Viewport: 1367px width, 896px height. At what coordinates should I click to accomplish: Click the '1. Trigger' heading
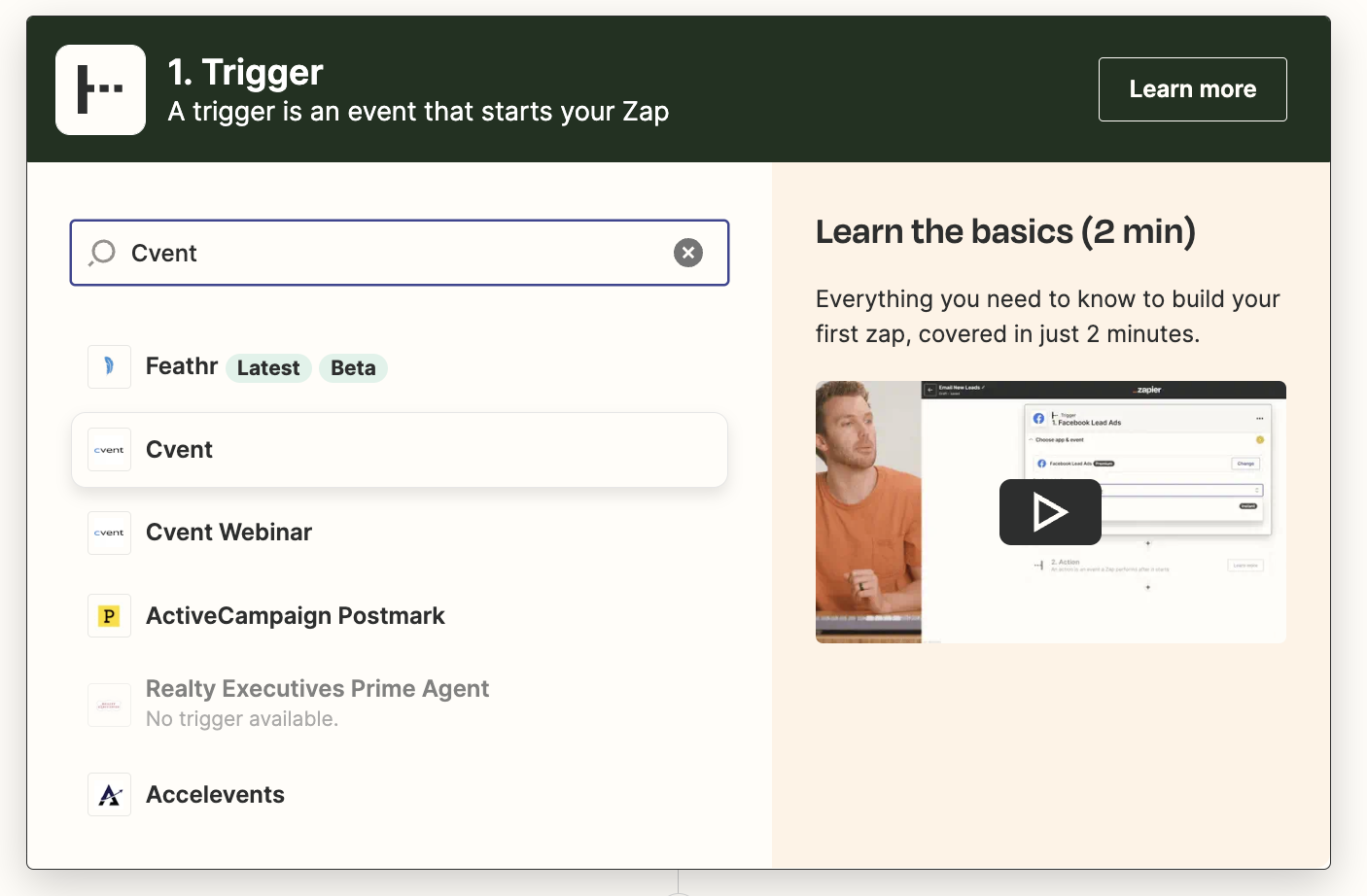[245, 72]
